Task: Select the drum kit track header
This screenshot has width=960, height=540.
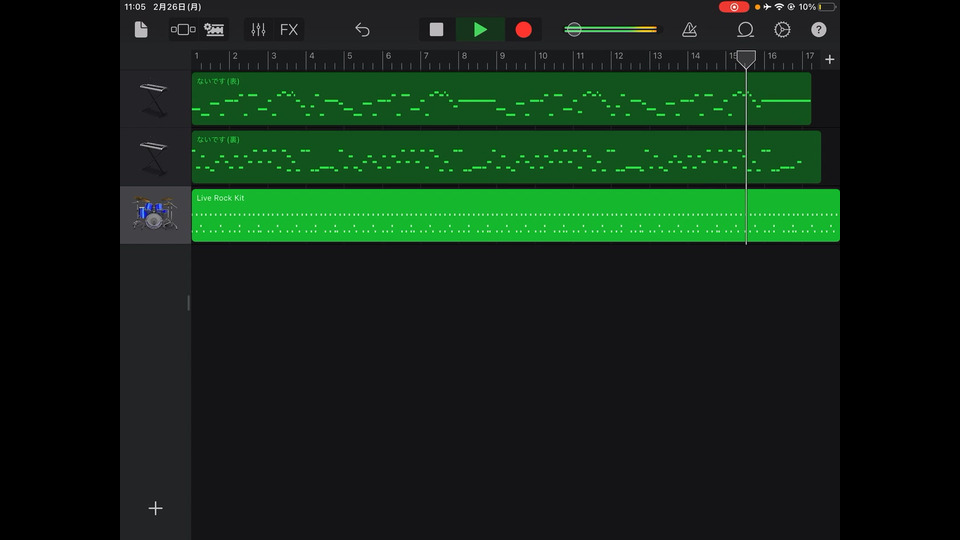Action: tap(156, 215)
